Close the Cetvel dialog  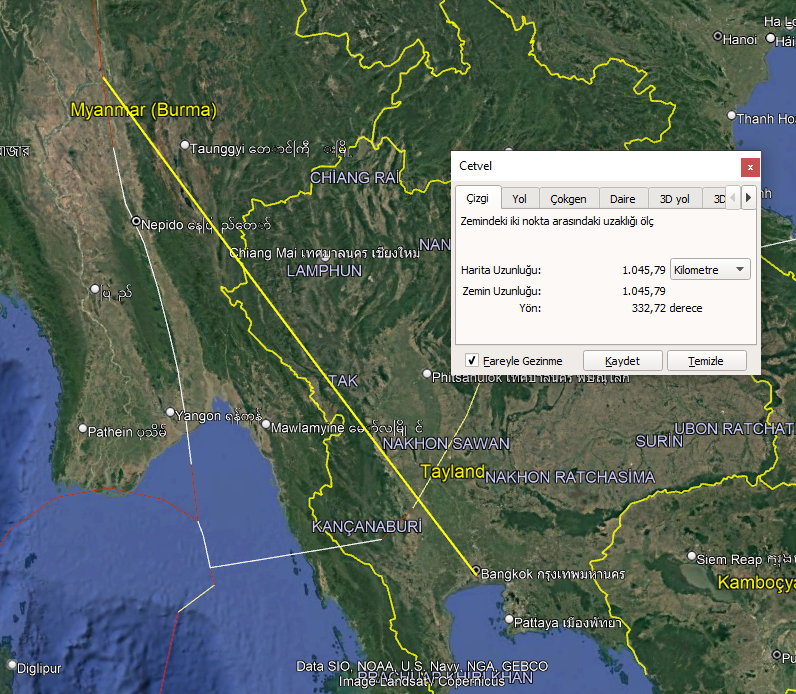750,167
